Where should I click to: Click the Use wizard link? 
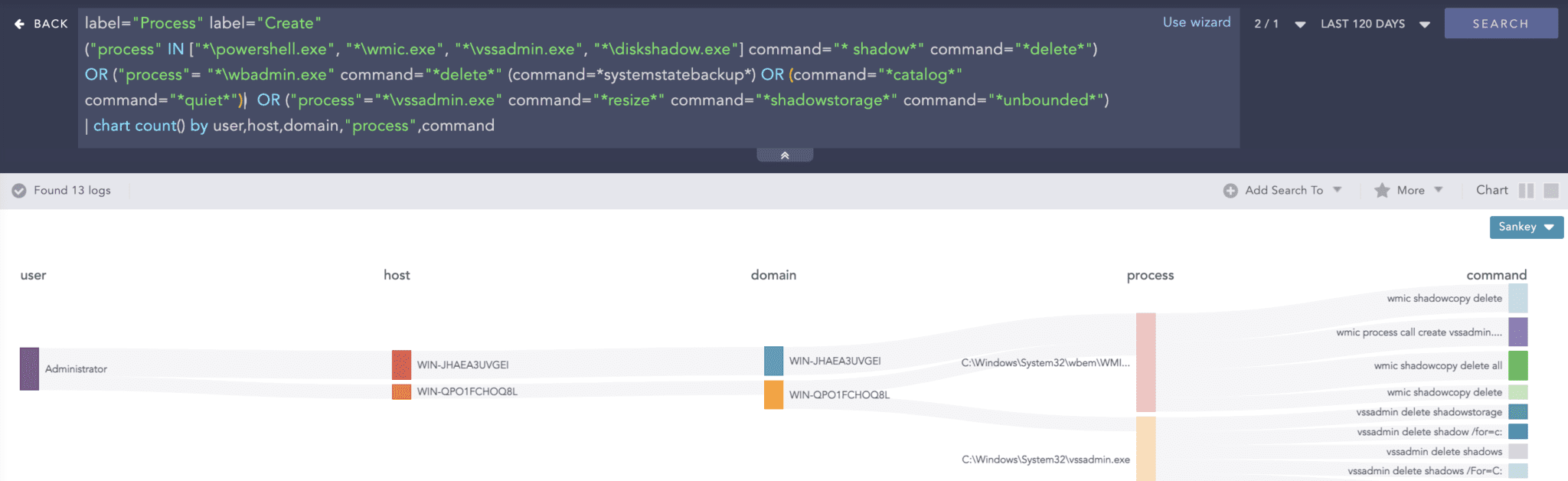tap(1197, 22)
